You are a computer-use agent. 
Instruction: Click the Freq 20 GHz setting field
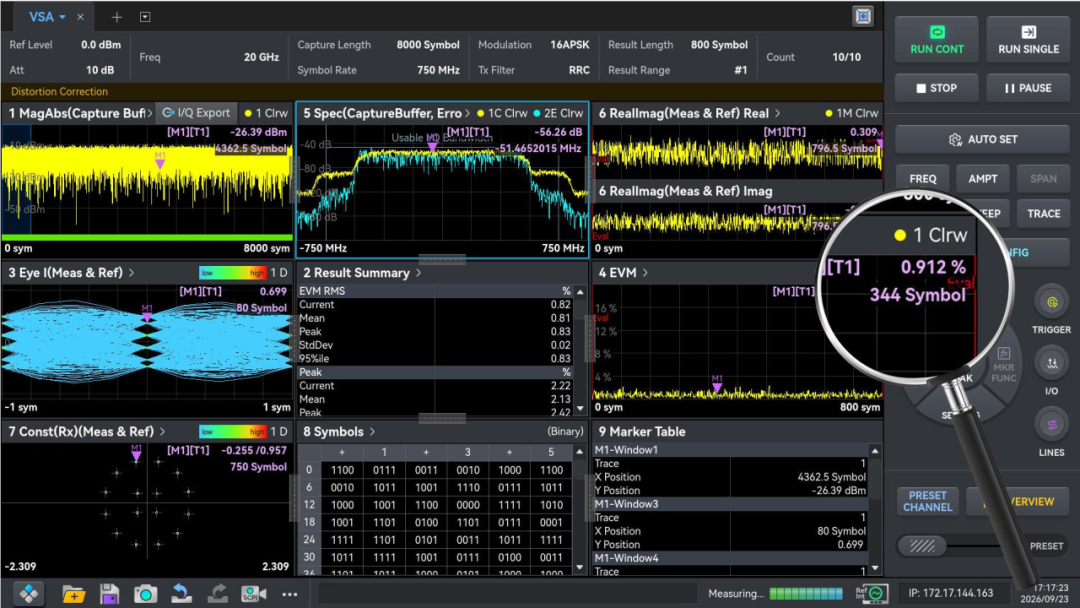209,57
